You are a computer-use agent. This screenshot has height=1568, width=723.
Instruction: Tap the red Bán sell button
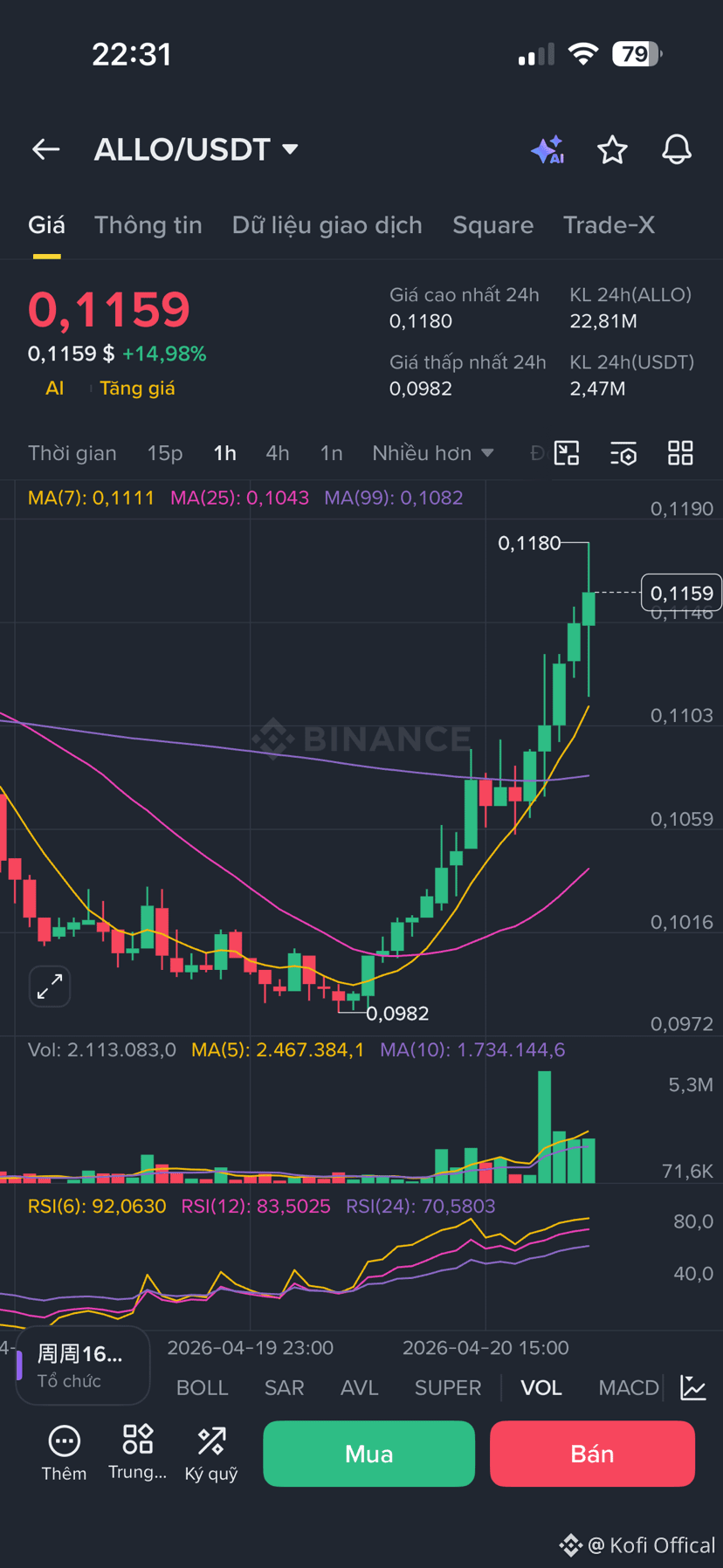pos(592,1454)
